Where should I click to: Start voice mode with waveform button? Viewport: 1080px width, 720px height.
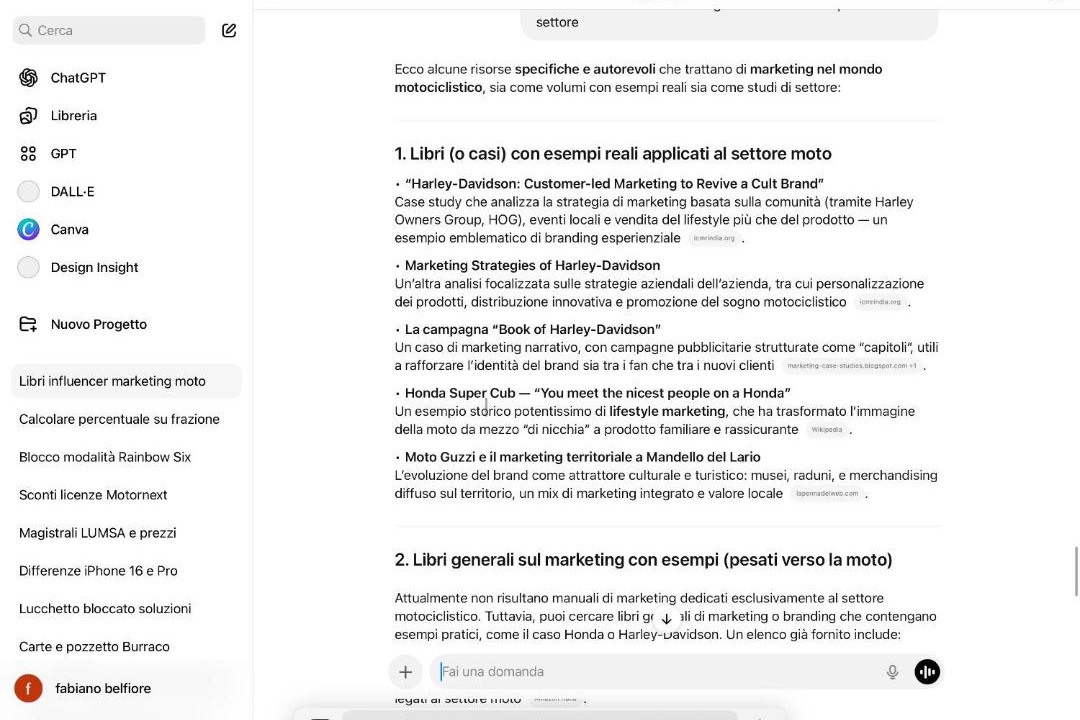point(927,672)
